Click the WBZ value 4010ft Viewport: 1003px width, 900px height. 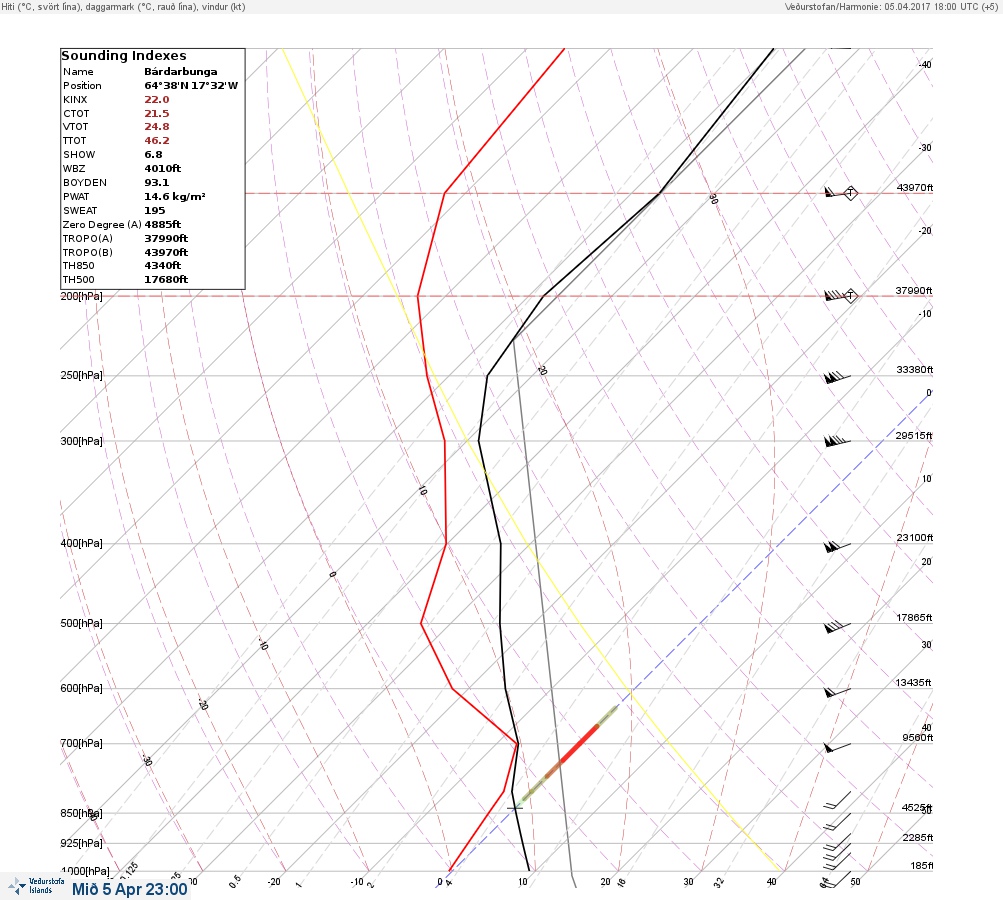[x=162, y=169]
